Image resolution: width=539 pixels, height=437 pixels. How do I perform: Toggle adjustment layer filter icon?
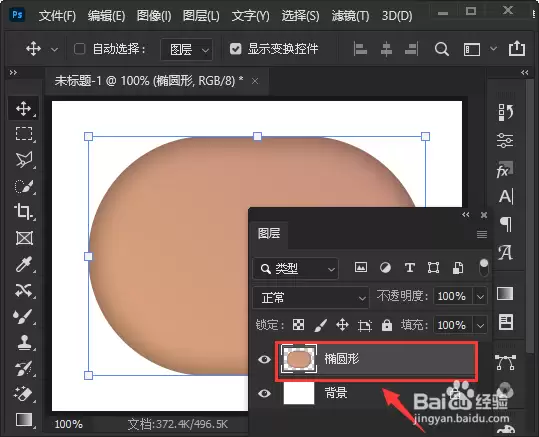pyautogui.click(x=385, y=267)
